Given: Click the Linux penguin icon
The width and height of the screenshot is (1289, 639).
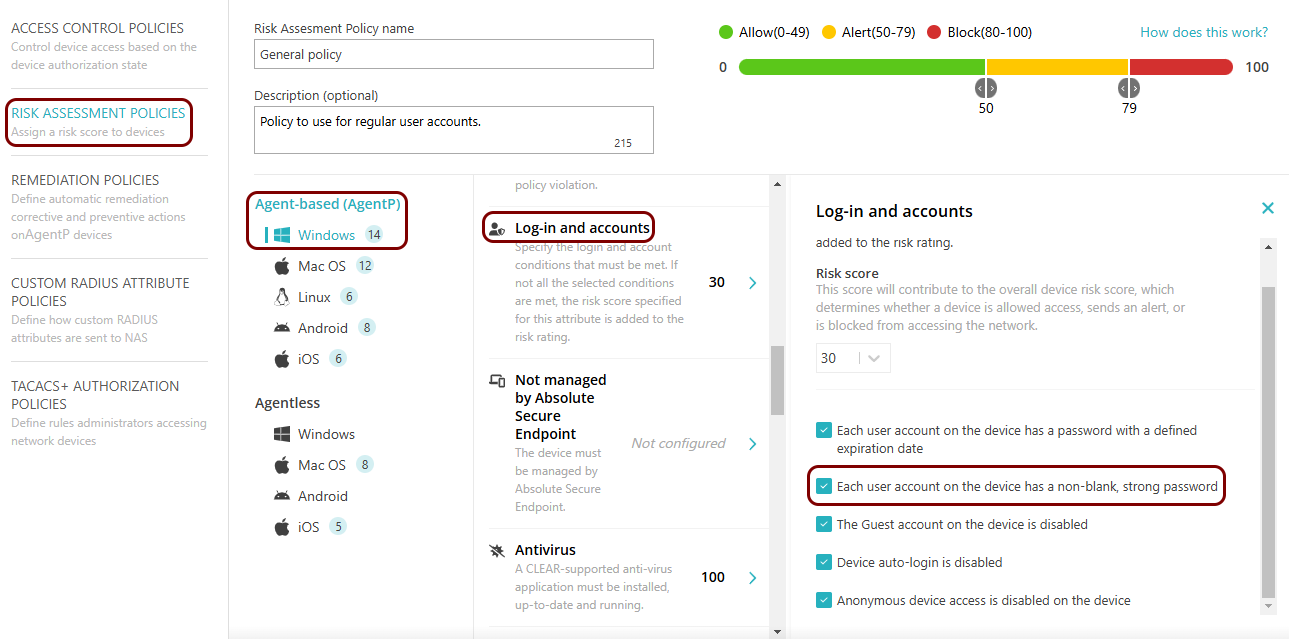Looking at the screenshot, I should click(282, 297).
